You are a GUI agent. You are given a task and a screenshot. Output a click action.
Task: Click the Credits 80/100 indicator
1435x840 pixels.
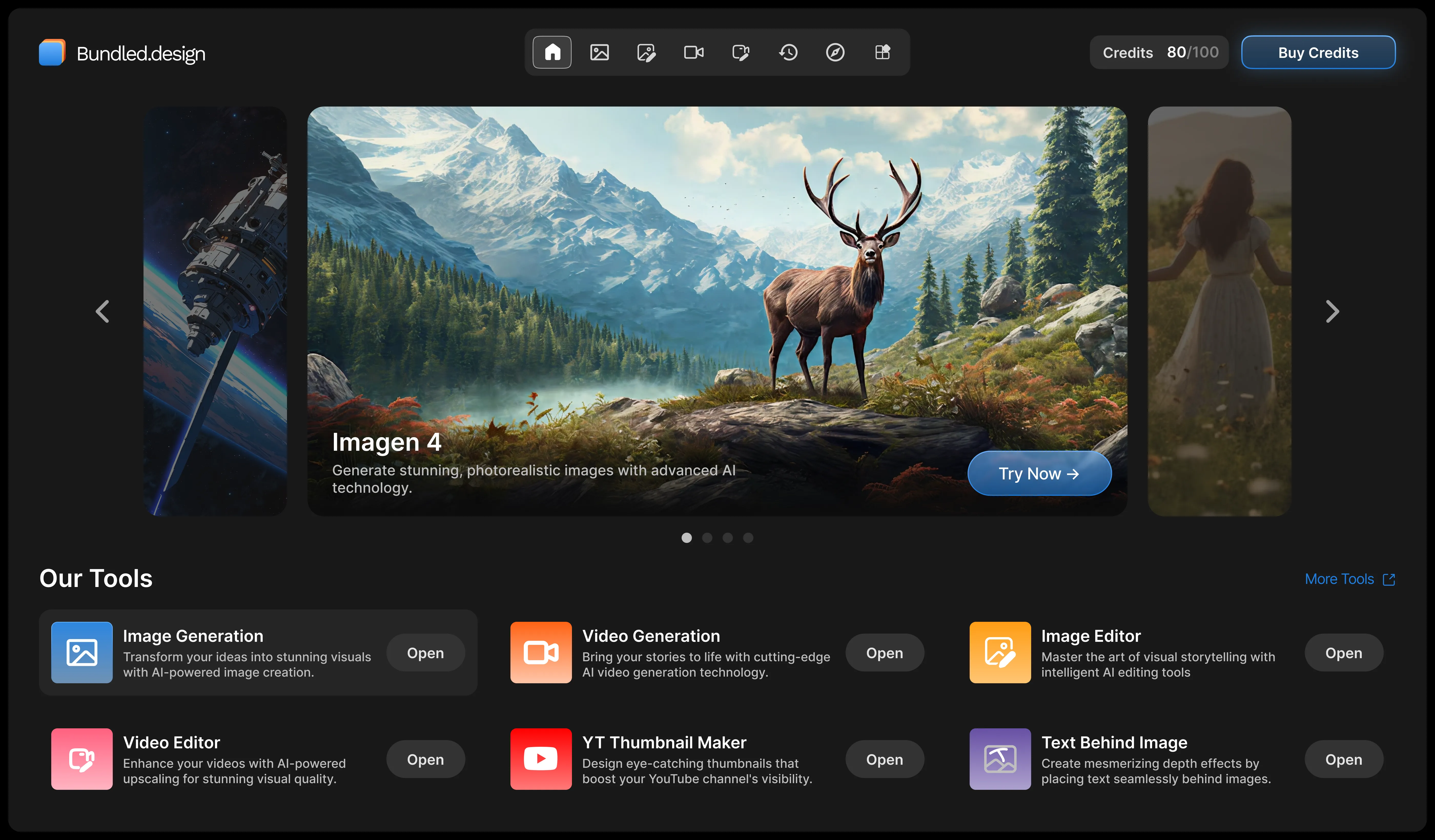pyautogui.click(x=1159, y=52)
